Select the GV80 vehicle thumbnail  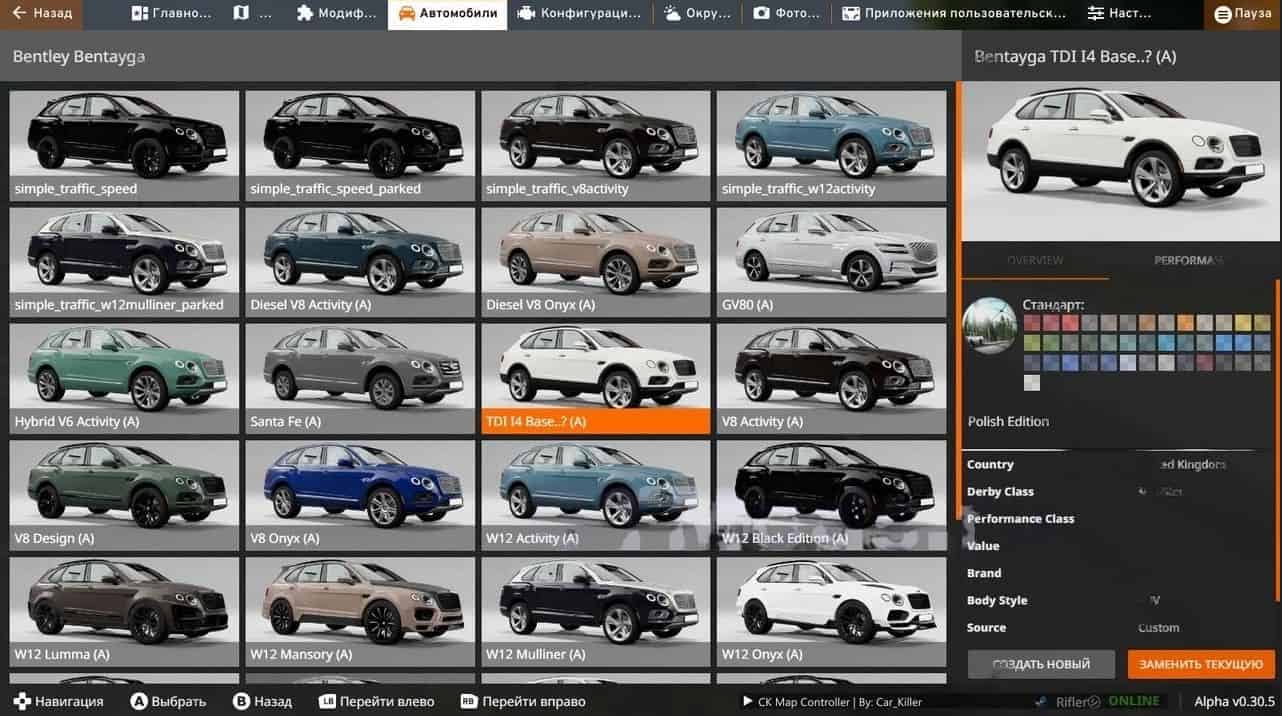[831, 262]
